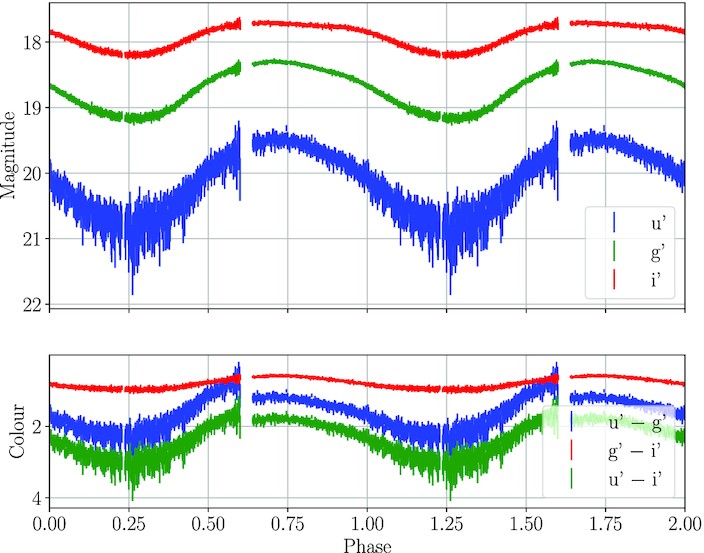Viewport: 704px width, 553px height.
Task: Click the 1.25 phase tick label
Action: click(446, 524)
